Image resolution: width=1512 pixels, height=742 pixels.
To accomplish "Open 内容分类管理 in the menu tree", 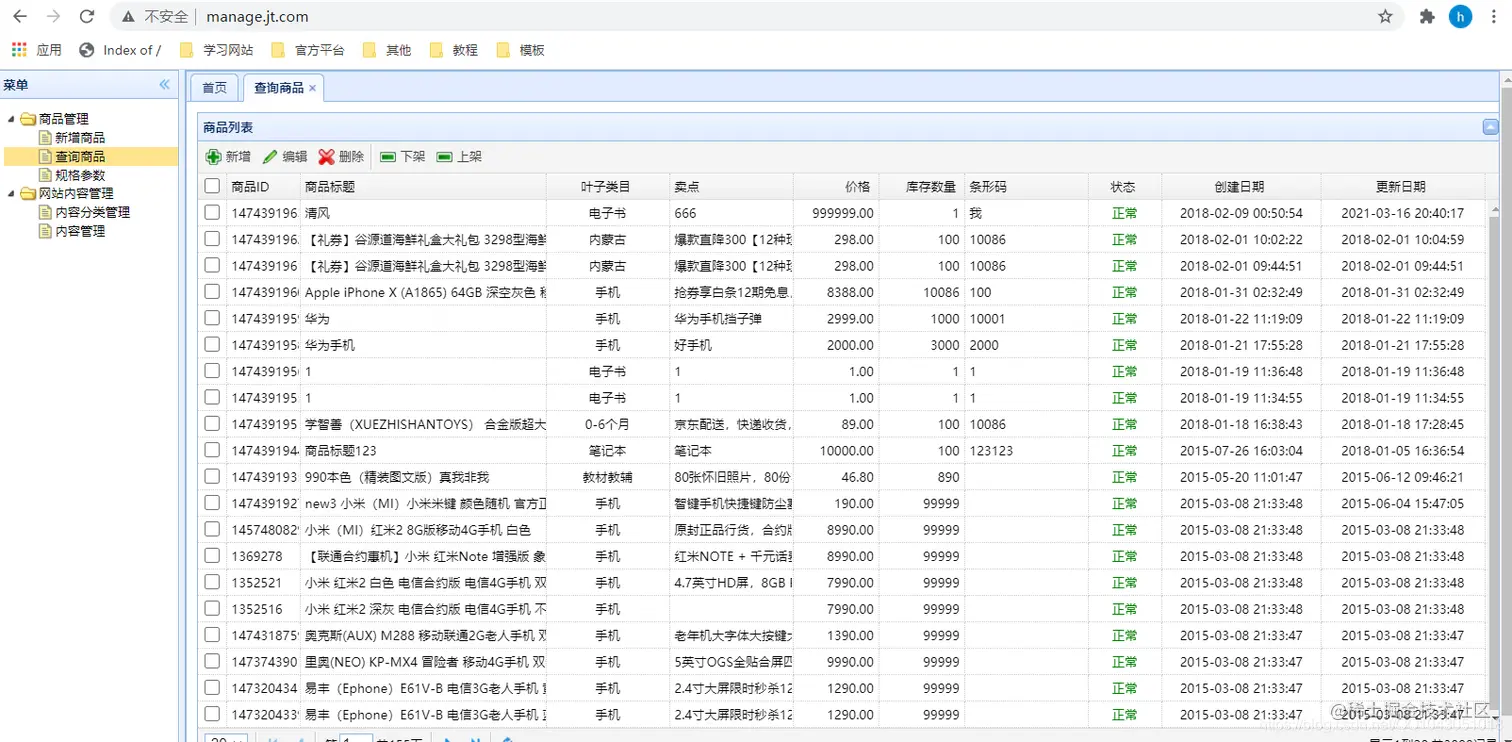I will tap(92, 212).
